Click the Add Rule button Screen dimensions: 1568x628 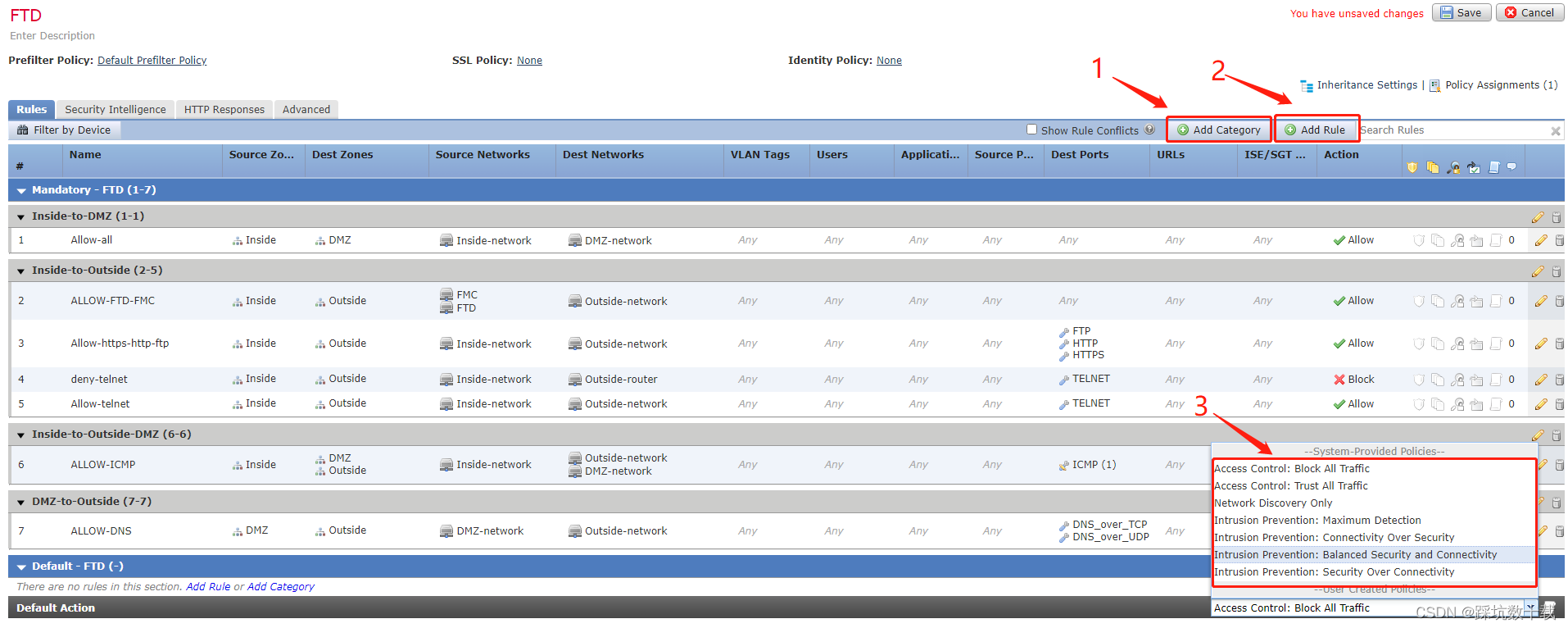[x=1315, y=130]
